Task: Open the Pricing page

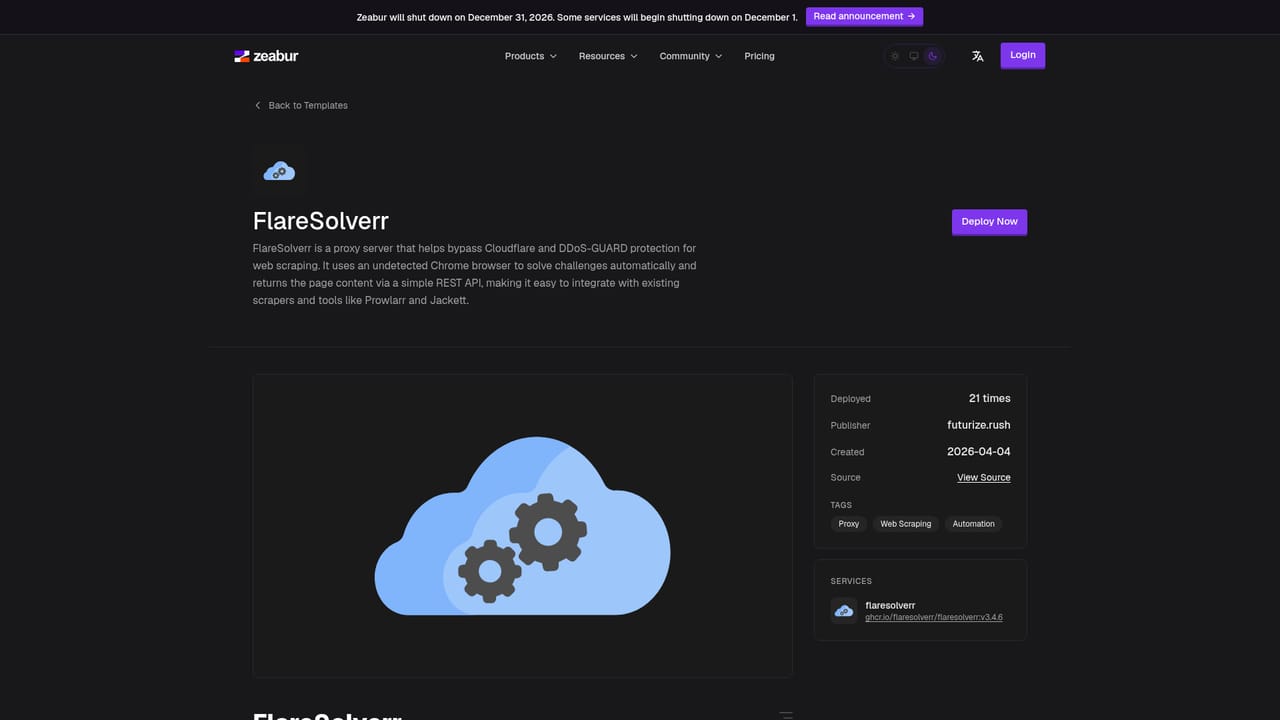Action: [x=760, y=56]
